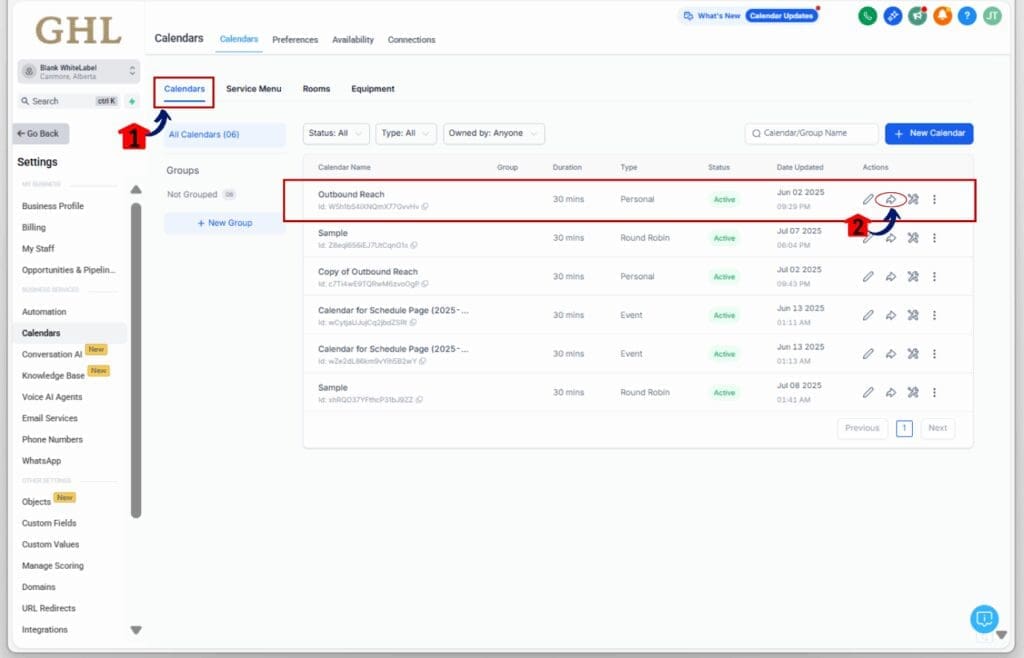Open integrations icon for Jul 08 Sample row

click(913, 392)
